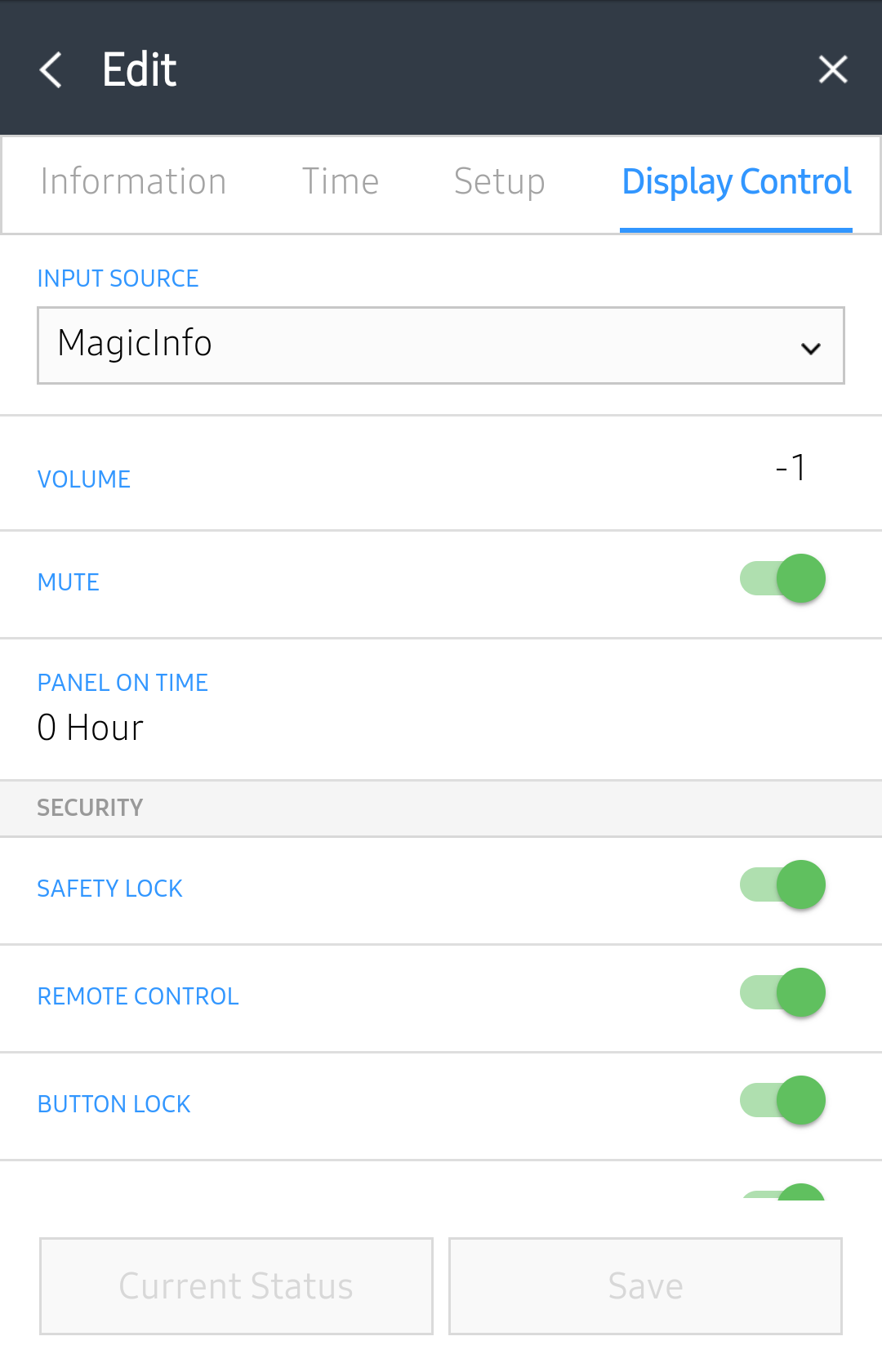The height and width of the screenshot is (1372, 882).
Task: Toggle Mute off
Action: (x=781, y=578)
